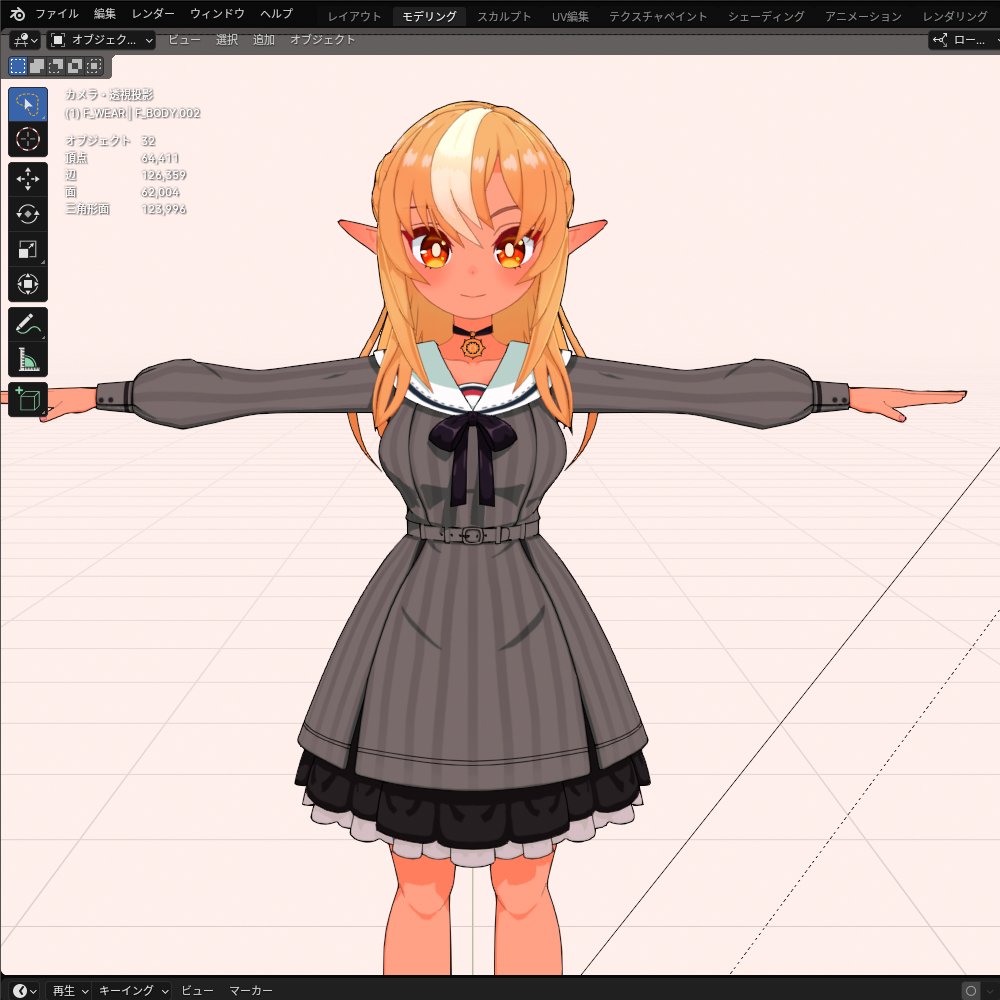Screen dimensions: 1000x1000
Task: Switch to the スカルプト workspace tab
Action: 504,16
